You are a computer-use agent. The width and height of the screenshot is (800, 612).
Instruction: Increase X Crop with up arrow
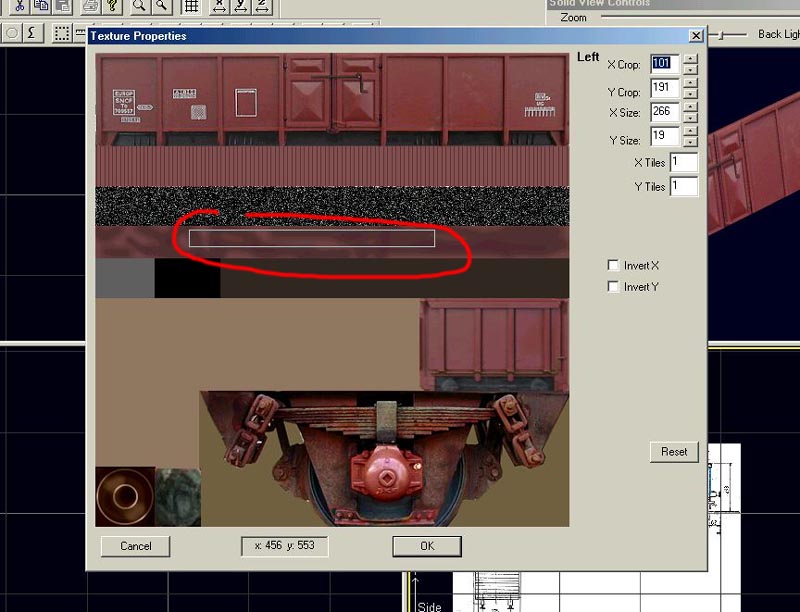(x=690, y=58)
